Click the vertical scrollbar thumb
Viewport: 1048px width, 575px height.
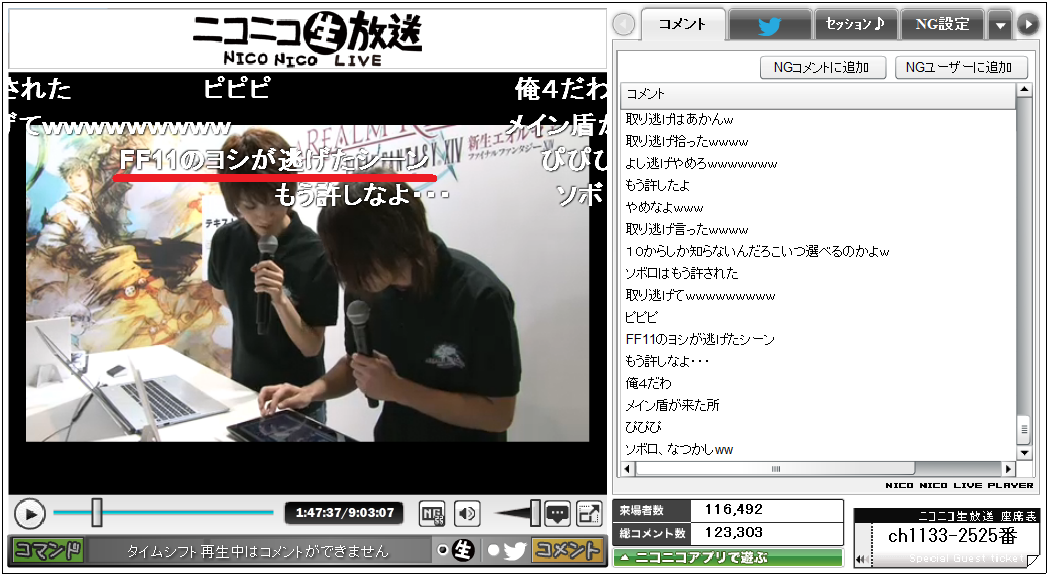1024,430
